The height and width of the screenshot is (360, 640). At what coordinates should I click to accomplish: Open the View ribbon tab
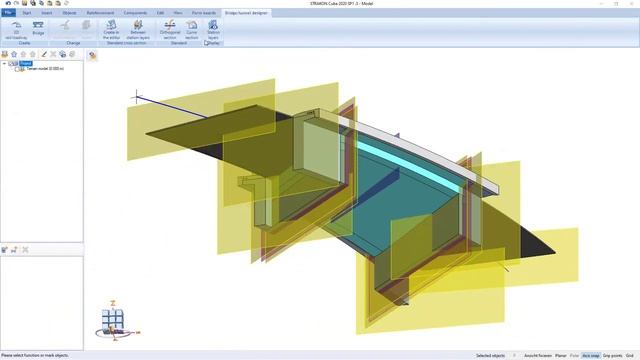[178, 13]
